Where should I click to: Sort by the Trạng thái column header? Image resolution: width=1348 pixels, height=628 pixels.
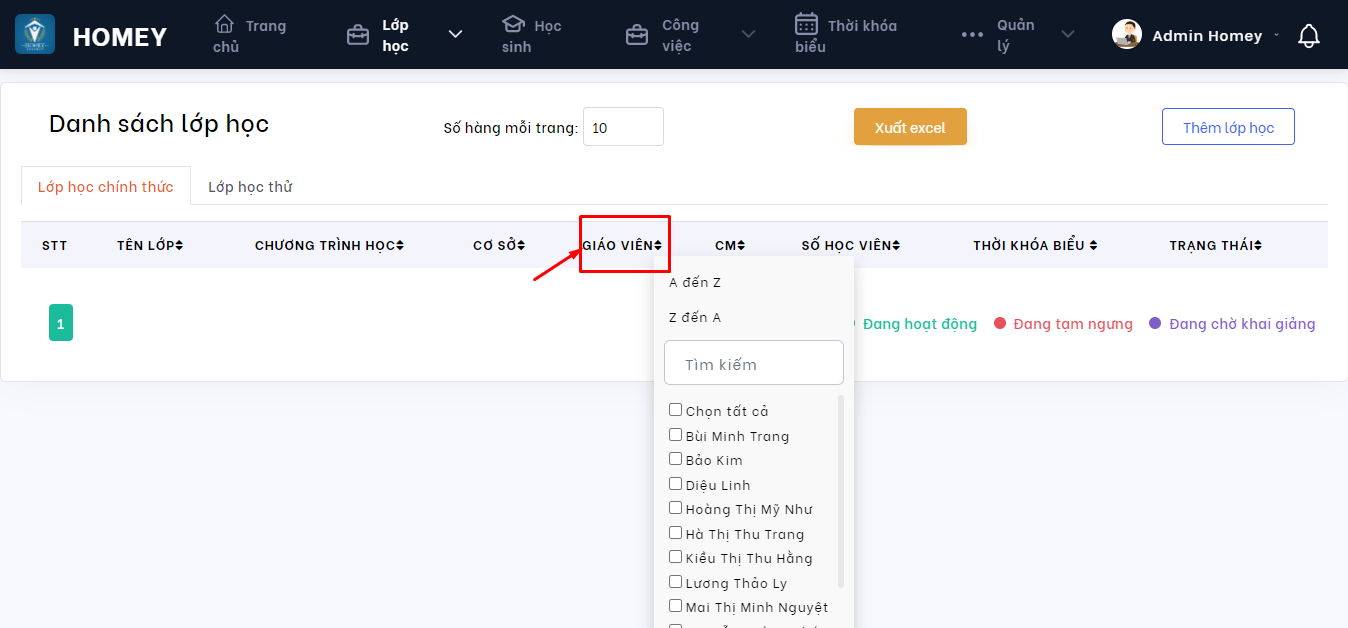tap(1215, 245)
